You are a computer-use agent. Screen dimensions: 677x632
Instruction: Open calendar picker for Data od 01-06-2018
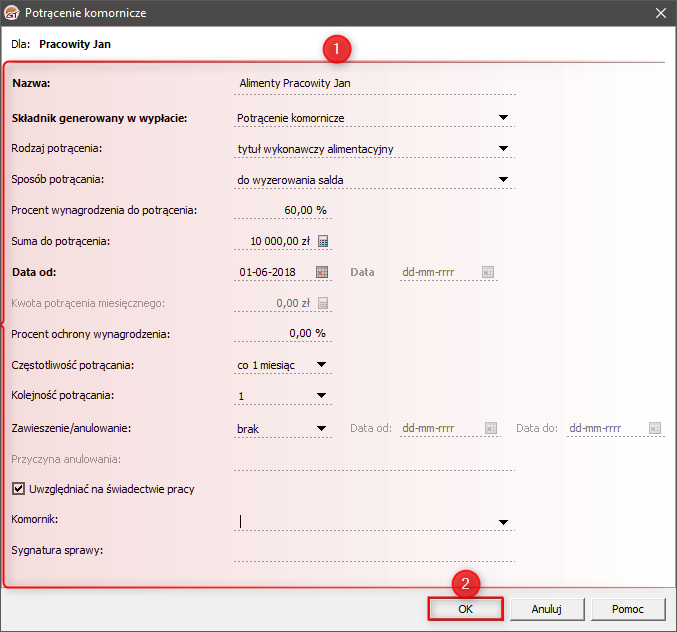[x=322, y=272]
